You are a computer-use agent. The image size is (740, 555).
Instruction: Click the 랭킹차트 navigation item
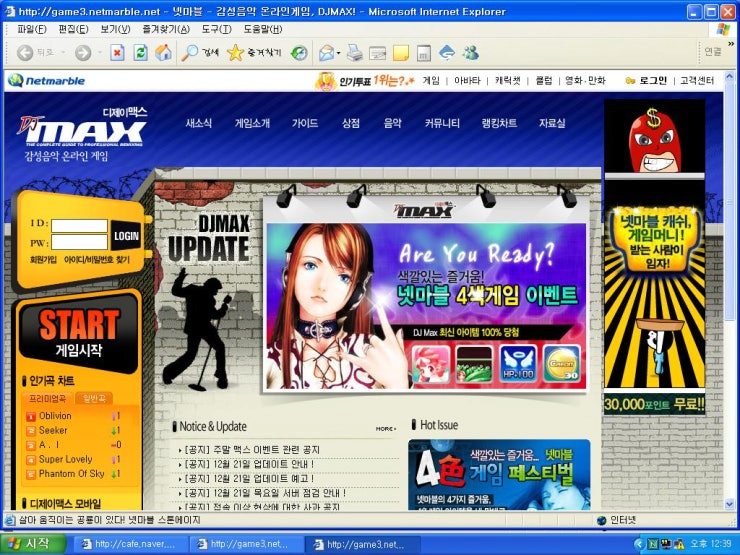[x=499, y=124]
